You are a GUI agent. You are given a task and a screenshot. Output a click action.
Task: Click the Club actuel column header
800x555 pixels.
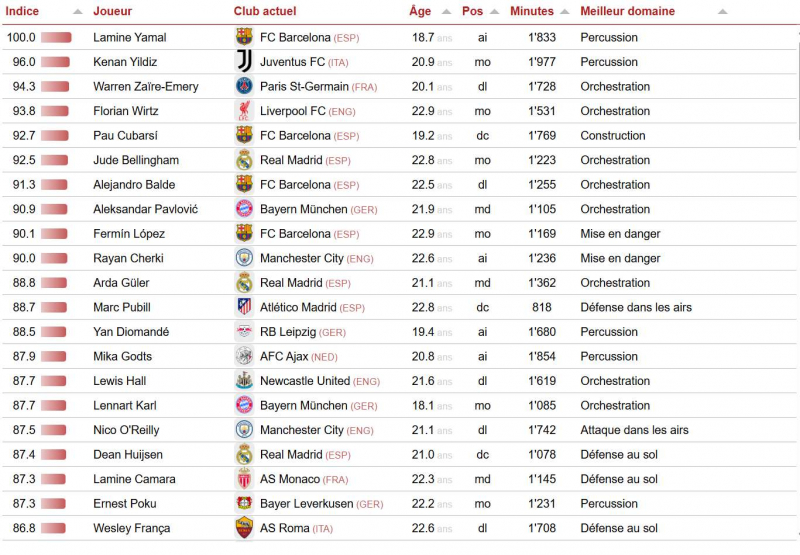[265, 12]
